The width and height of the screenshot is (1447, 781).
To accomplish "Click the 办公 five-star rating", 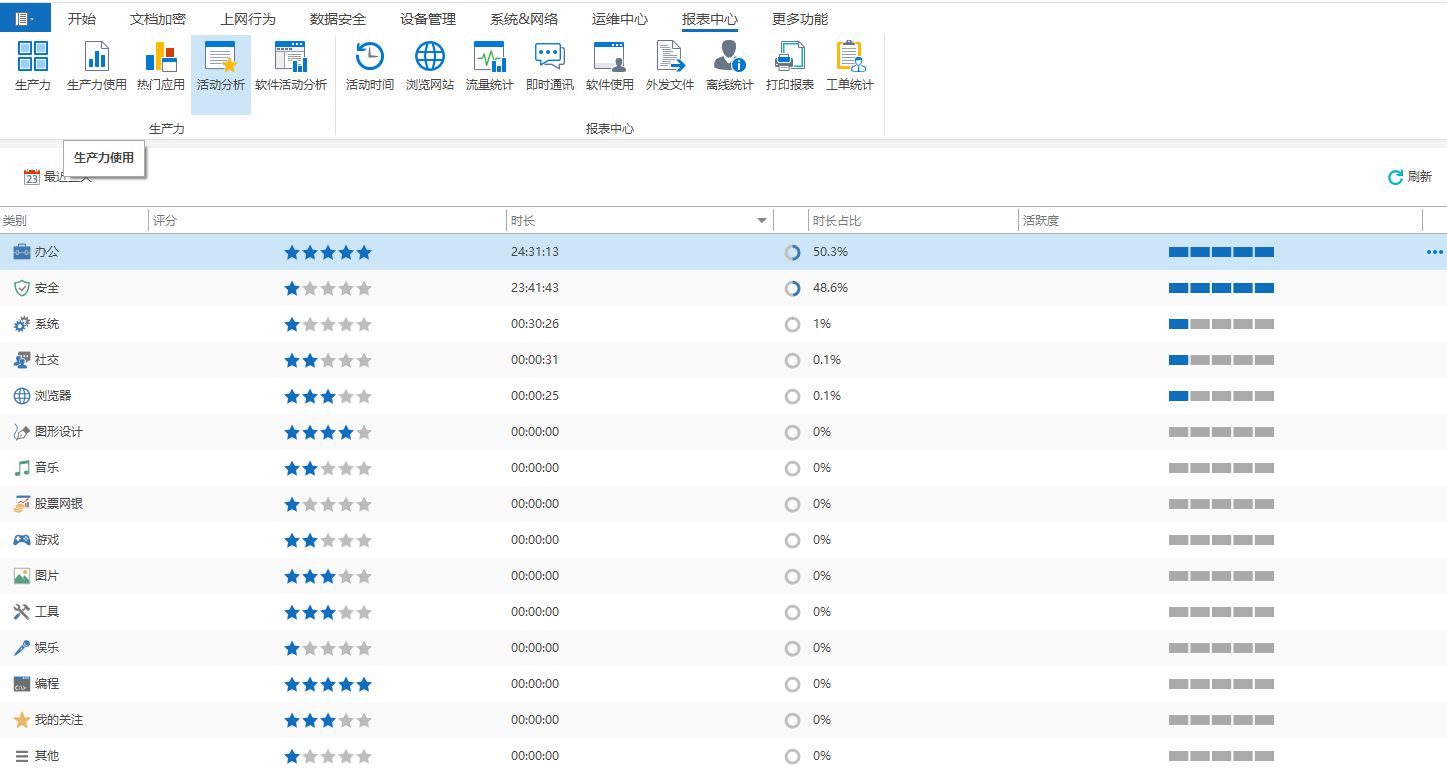I will pyautogui.click(x=328, y=253).
